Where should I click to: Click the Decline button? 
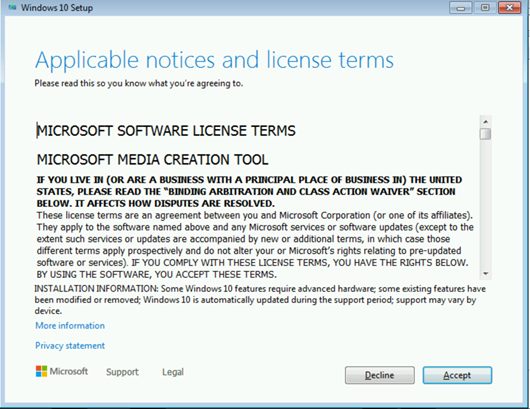(x=380, y=375)
